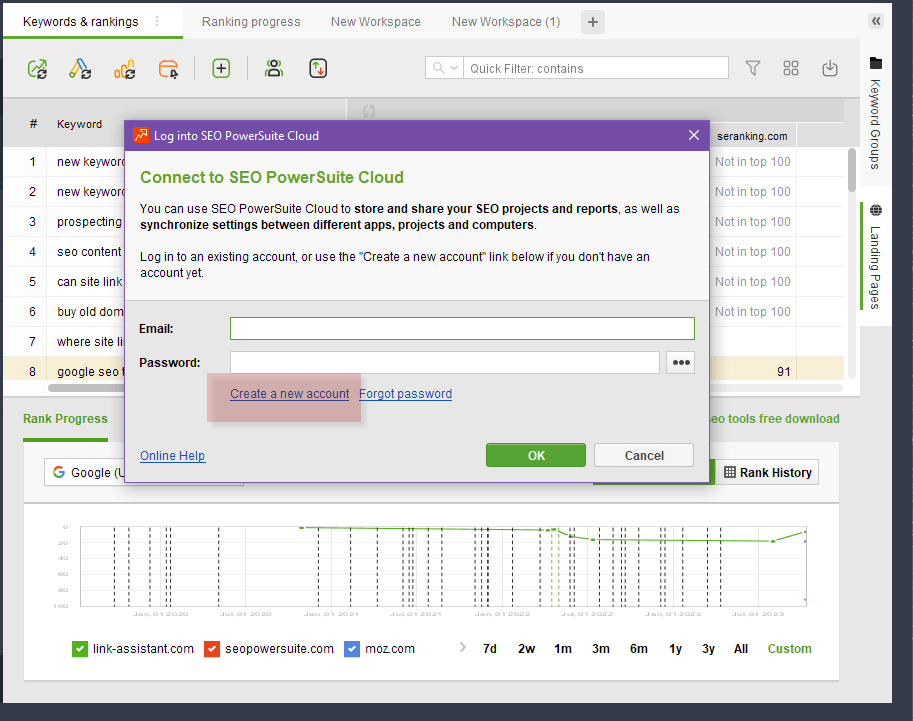Click the folder icon above Keyword Groups
Screen dimensions: 913x721
point(876,63)
